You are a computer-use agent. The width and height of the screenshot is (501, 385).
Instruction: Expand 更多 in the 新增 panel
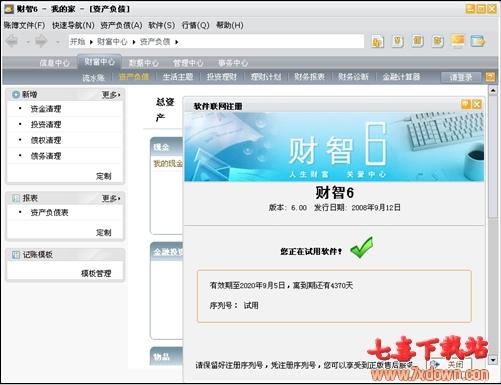click(111, 95)
